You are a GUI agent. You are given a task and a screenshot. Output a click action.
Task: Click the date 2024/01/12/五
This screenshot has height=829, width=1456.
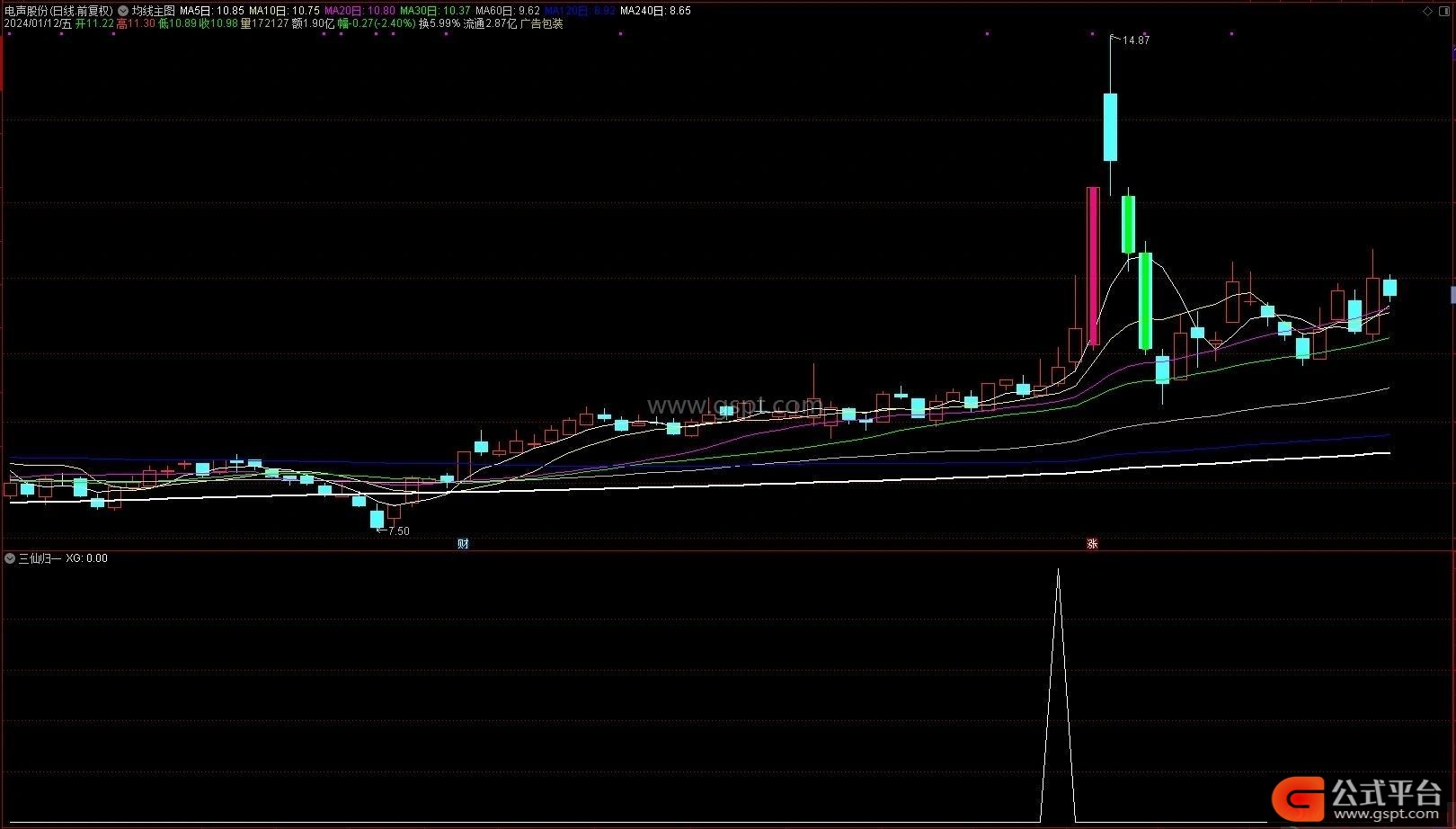click(38, 24)
